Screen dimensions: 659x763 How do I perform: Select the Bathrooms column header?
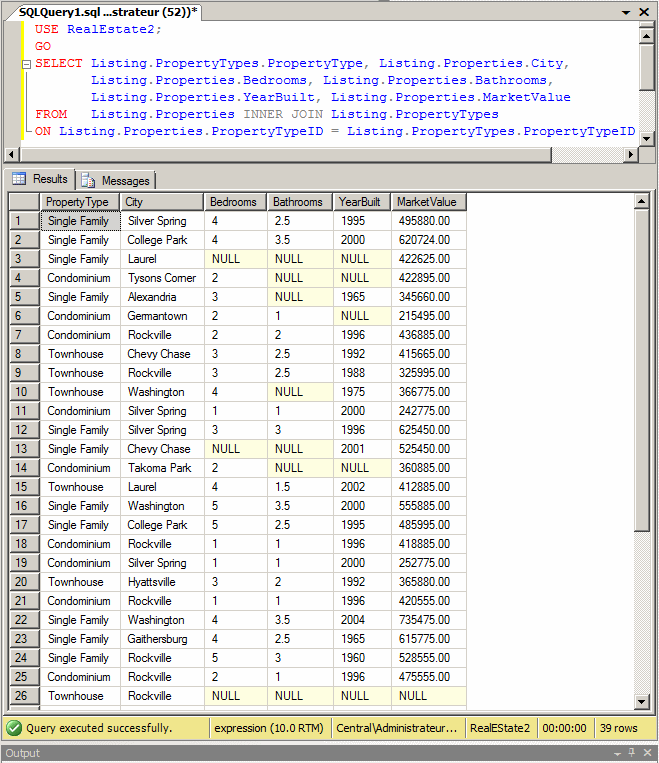pos(300,202)
